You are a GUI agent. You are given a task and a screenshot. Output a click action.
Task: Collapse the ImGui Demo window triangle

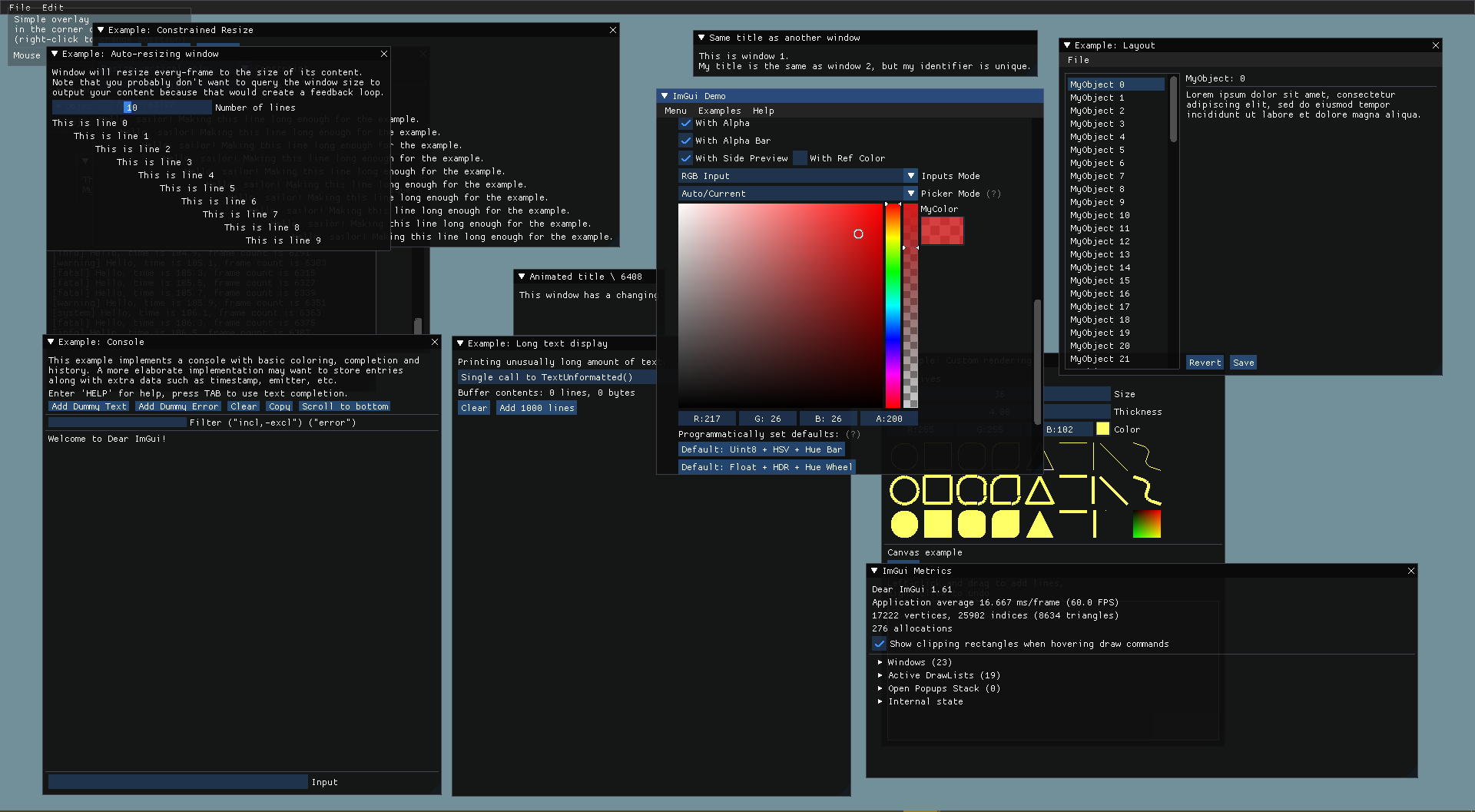tap(665, 96)
